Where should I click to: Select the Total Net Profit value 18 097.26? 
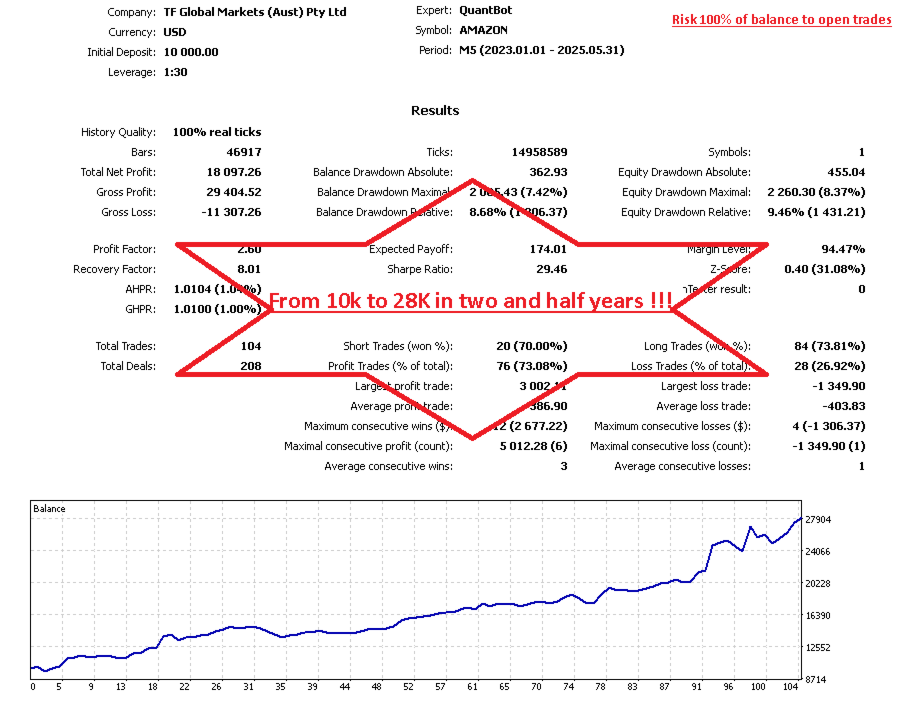click(237, 171)
